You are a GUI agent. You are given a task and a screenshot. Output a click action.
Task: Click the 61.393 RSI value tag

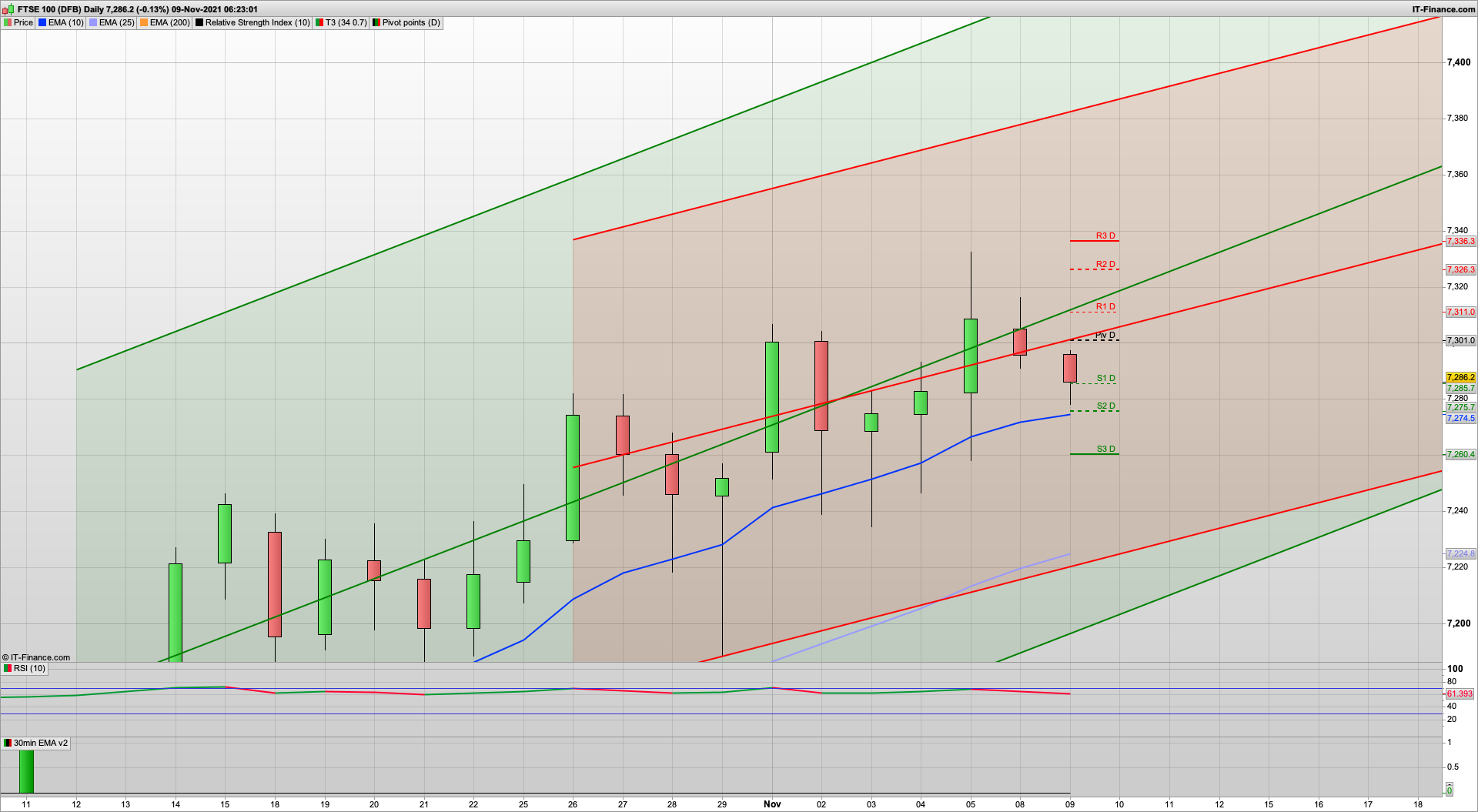click(x=1459, y=693)
